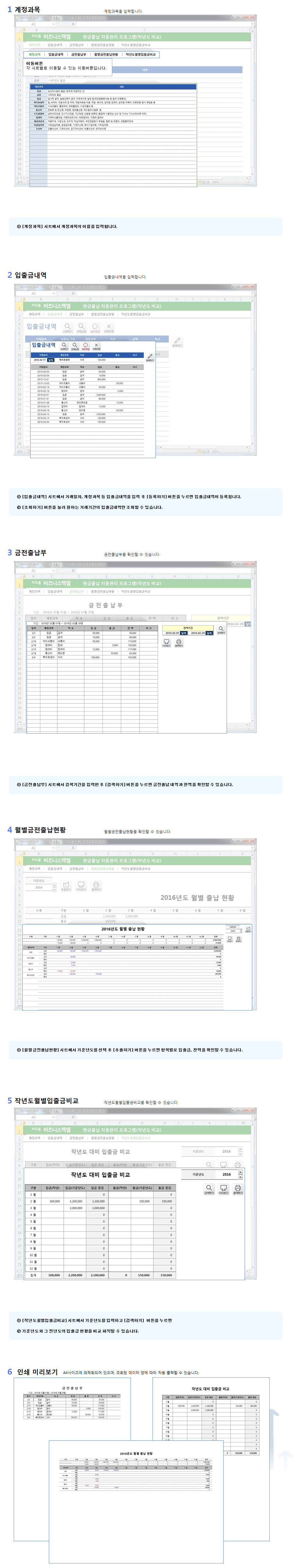Click 출력하기 icon on 월별금전출납현황 sheet
The height and width of the screenshot is (1568, 302).
[x=96, y=887]
